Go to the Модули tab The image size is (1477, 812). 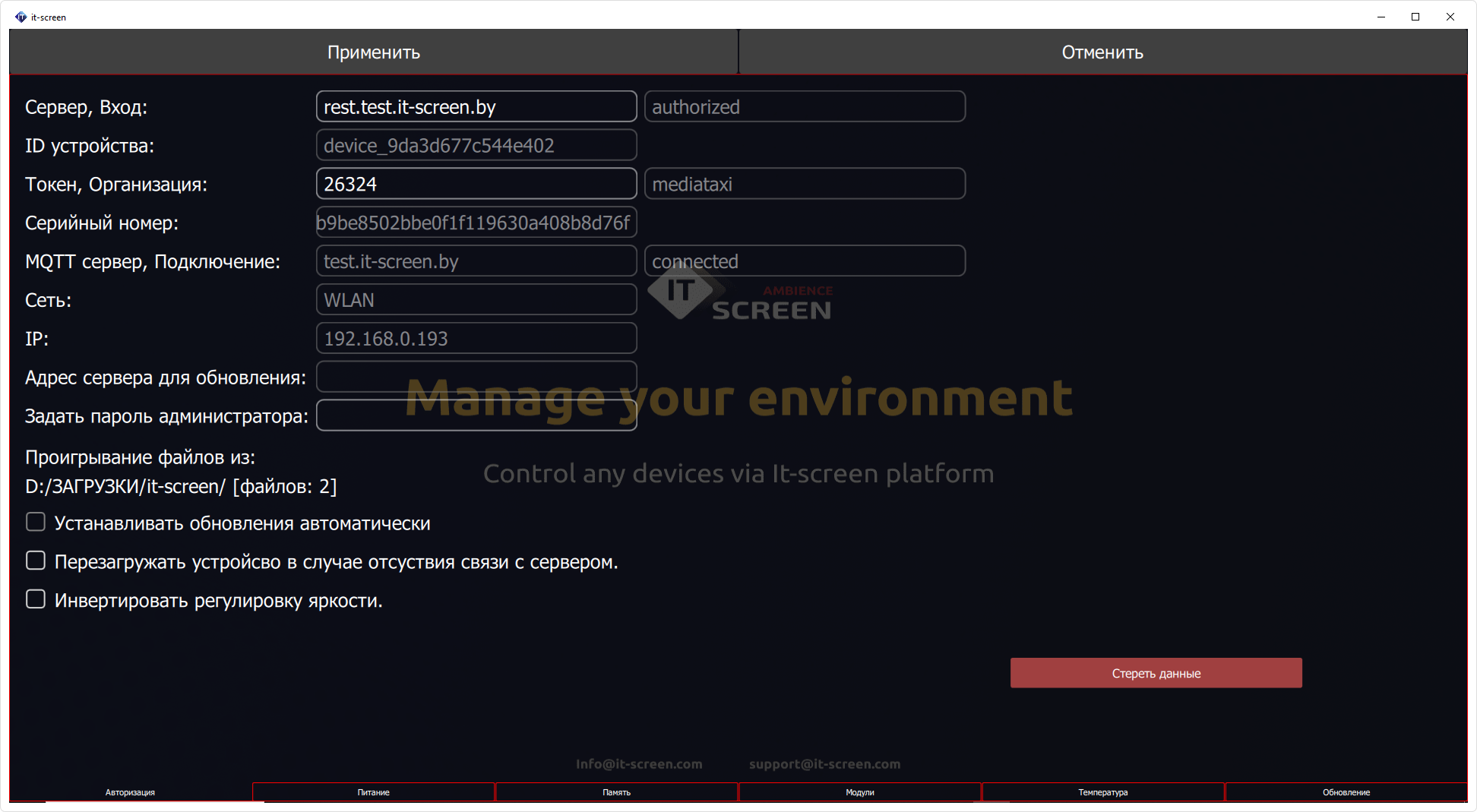click(x=859, y=792)
